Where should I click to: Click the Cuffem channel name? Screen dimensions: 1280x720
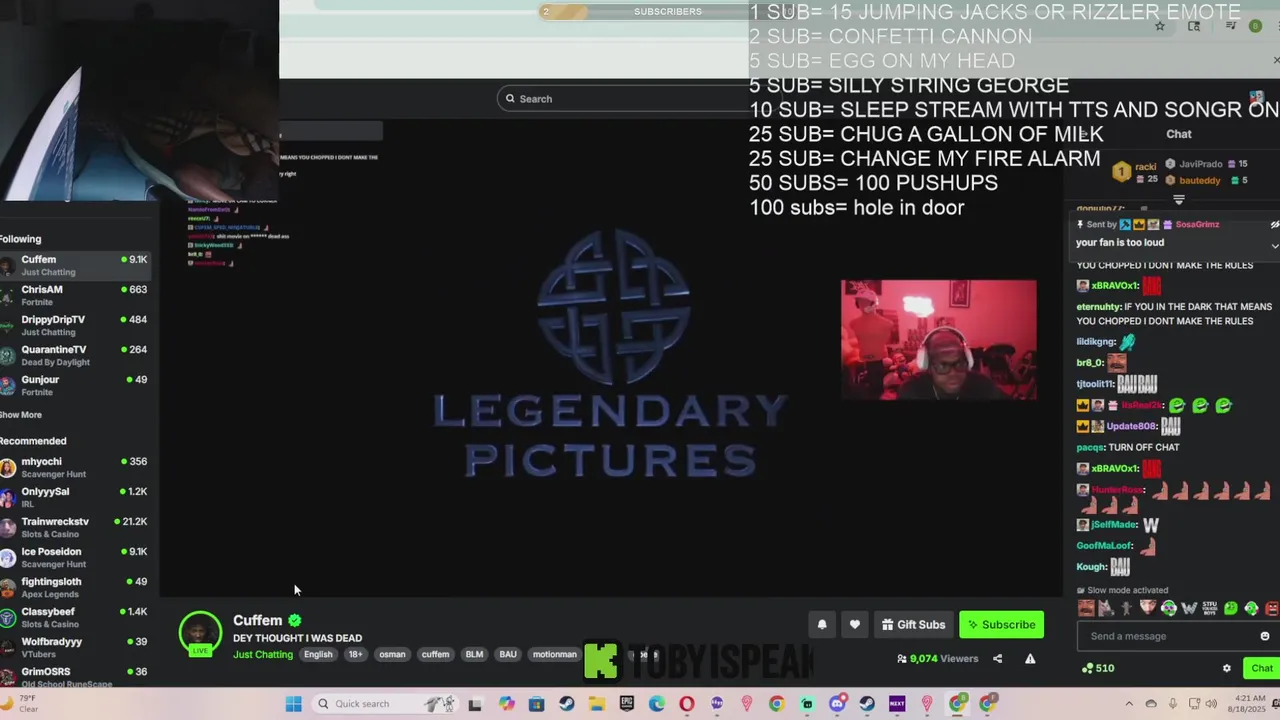[258, 620]
